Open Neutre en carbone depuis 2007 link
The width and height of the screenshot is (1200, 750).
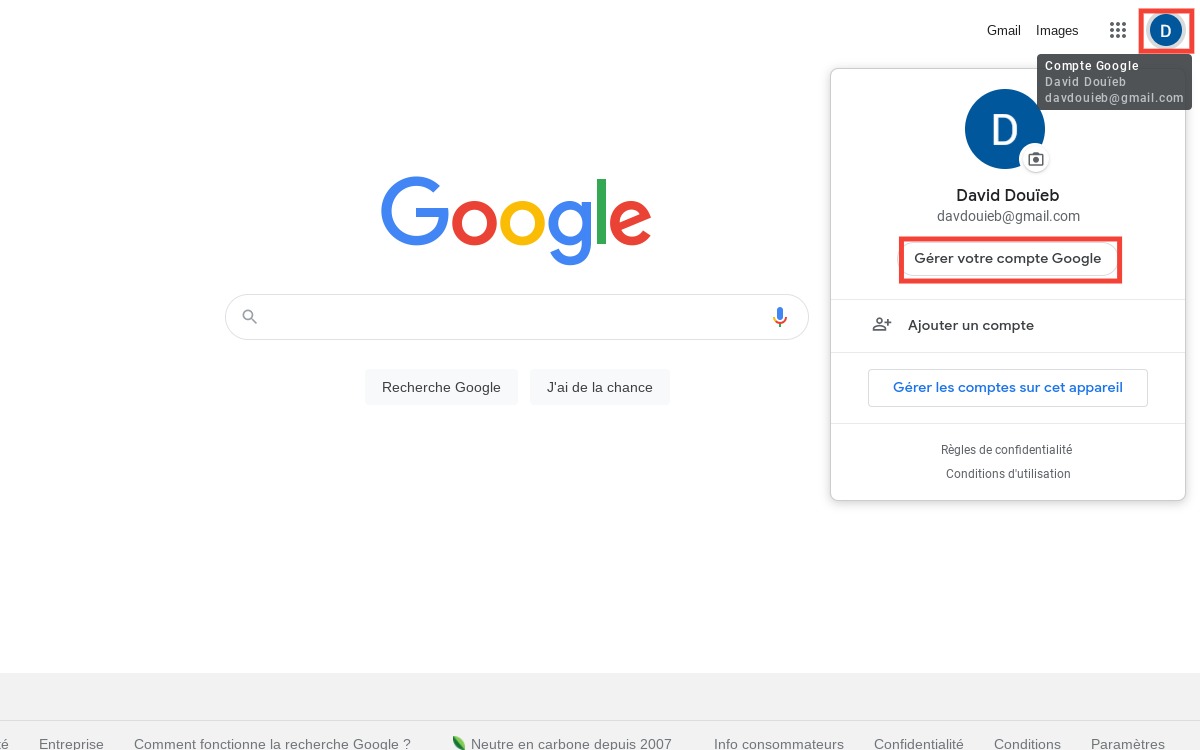point(571,744)
